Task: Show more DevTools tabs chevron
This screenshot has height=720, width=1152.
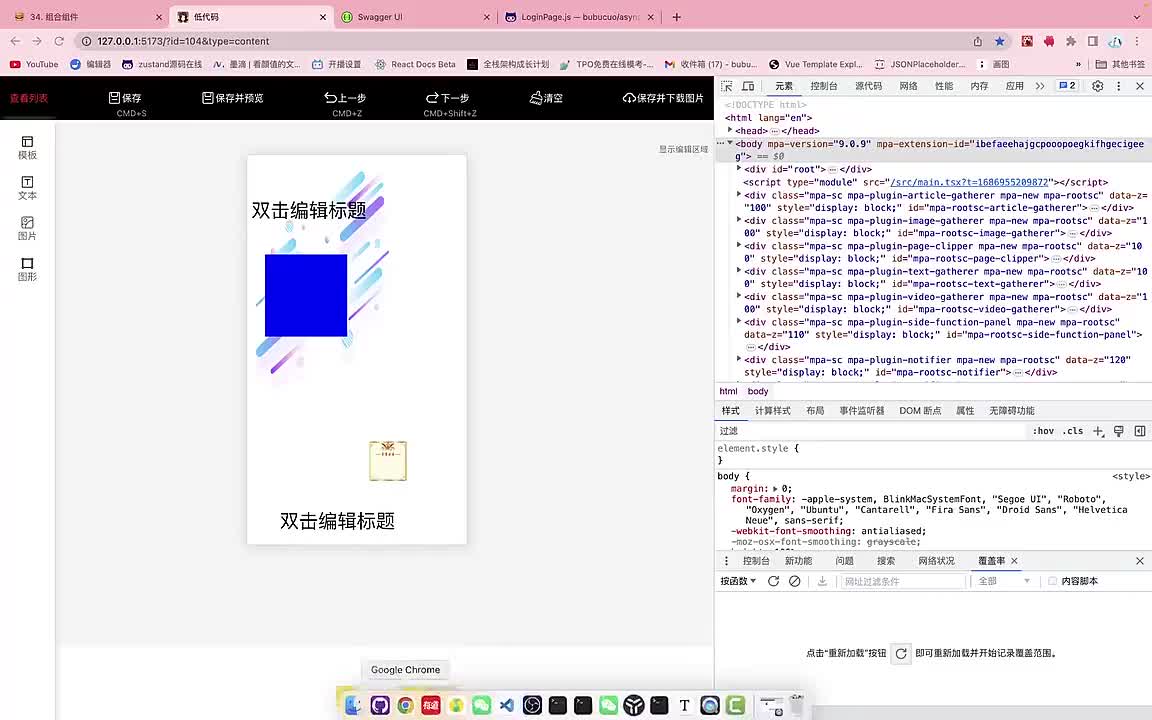Action: 1040,86
